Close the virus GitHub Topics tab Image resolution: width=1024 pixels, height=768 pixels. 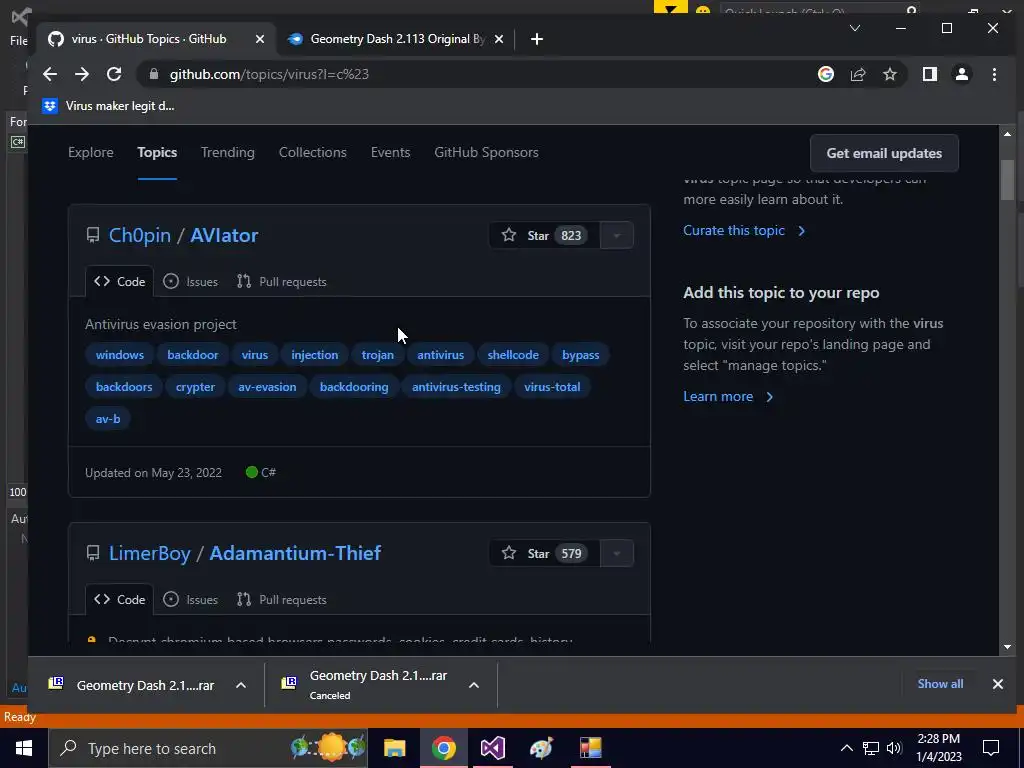click(x=260, y=39)
